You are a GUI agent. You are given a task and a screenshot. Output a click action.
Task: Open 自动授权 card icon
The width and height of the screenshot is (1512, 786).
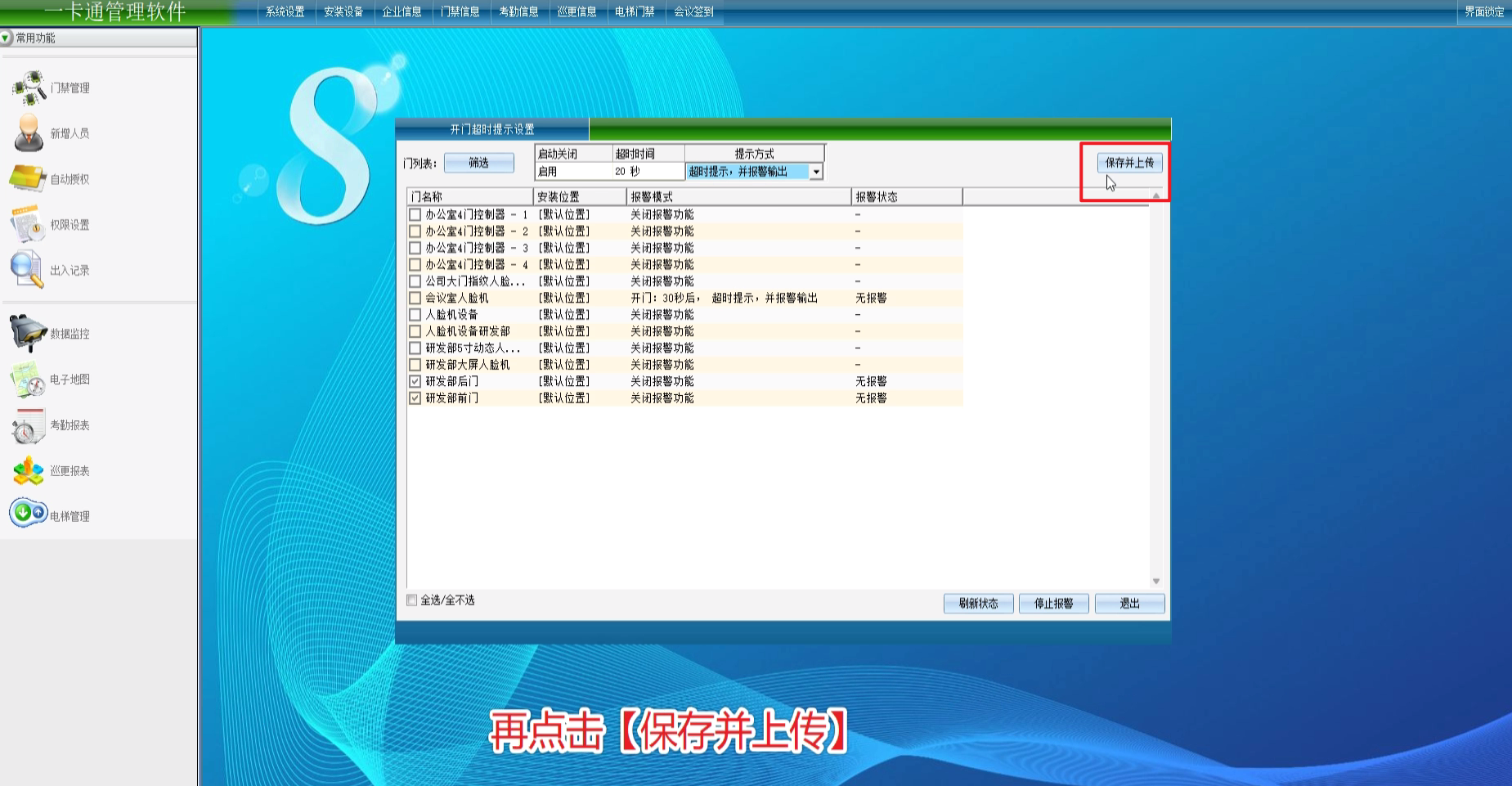[28, 178]
